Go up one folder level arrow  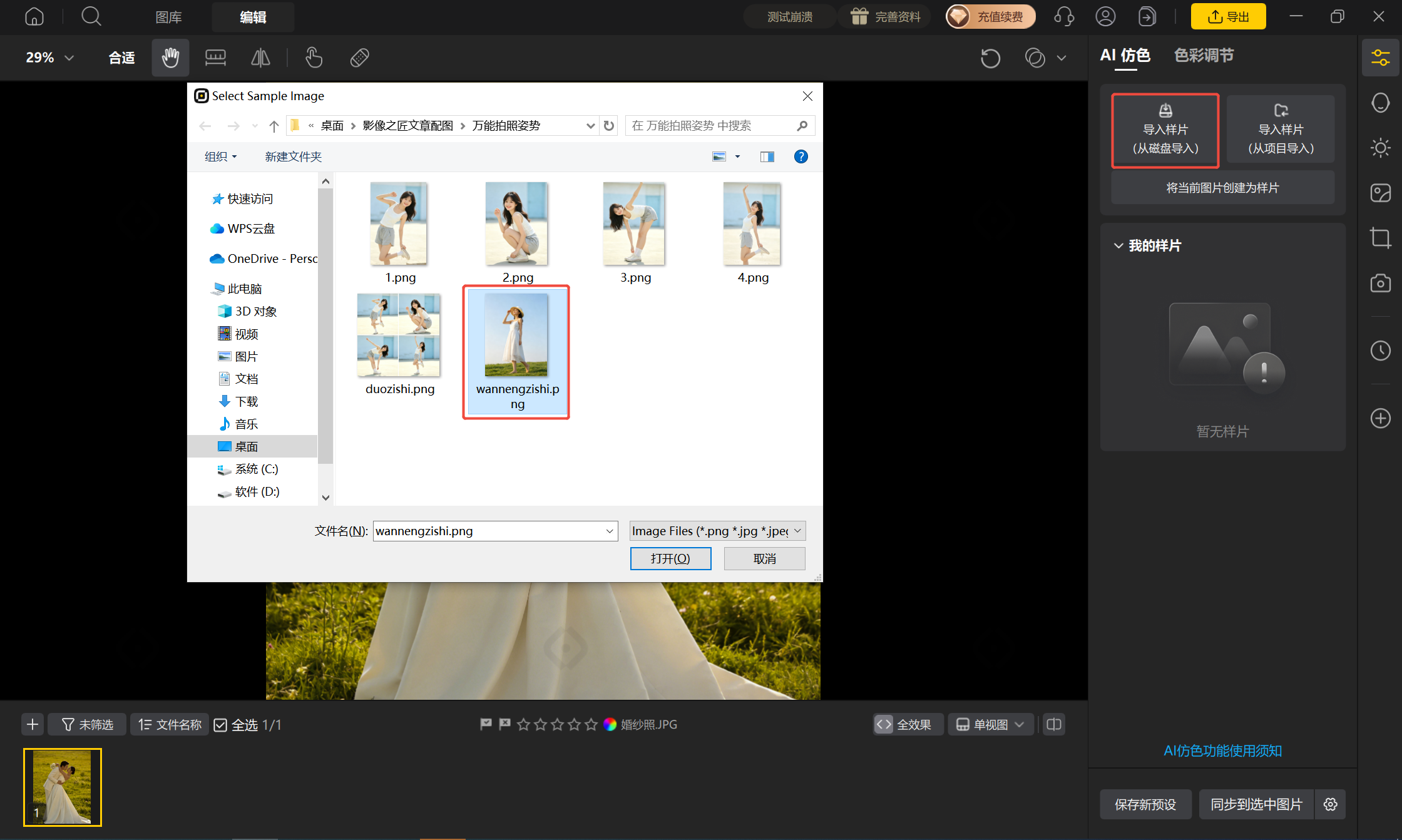coord(274,126)
